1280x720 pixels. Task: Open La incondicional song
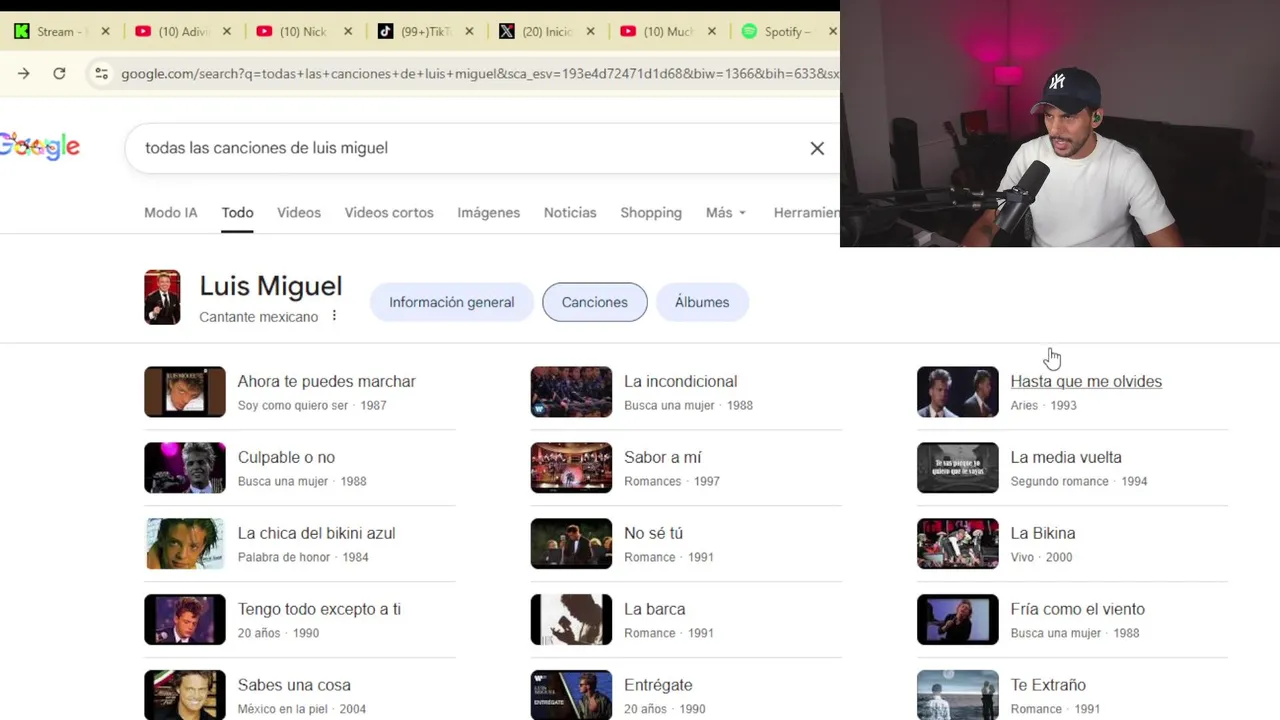680,381
